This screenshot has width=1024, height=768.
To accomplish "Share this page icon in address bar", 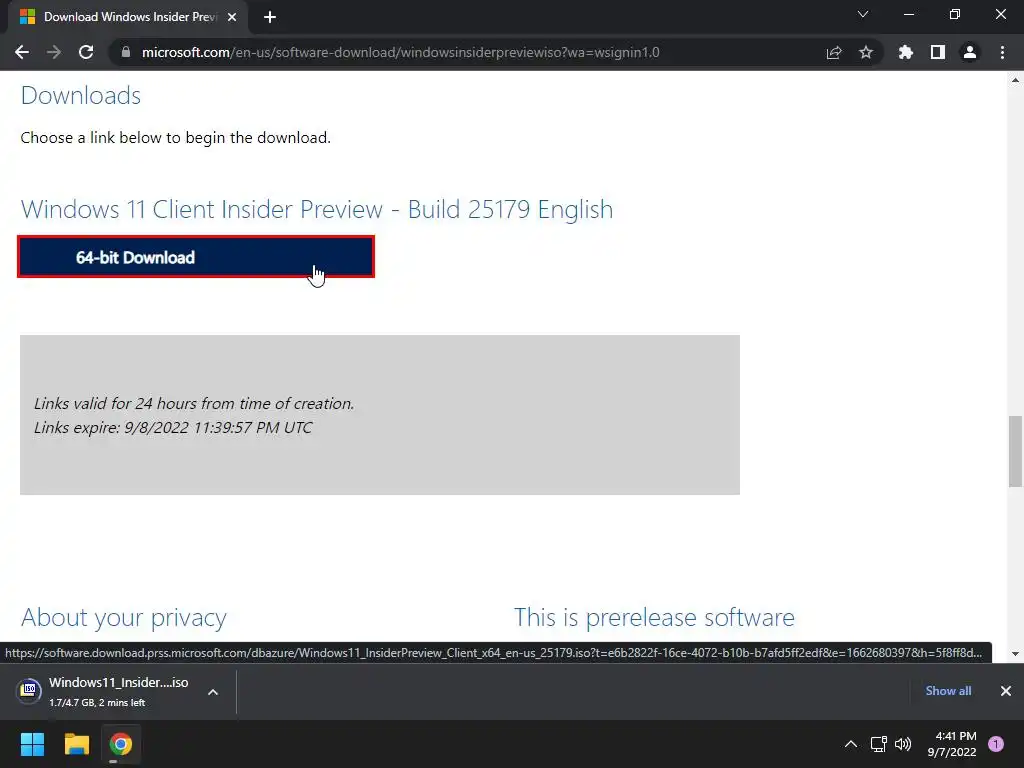I will tap(834, 52).
